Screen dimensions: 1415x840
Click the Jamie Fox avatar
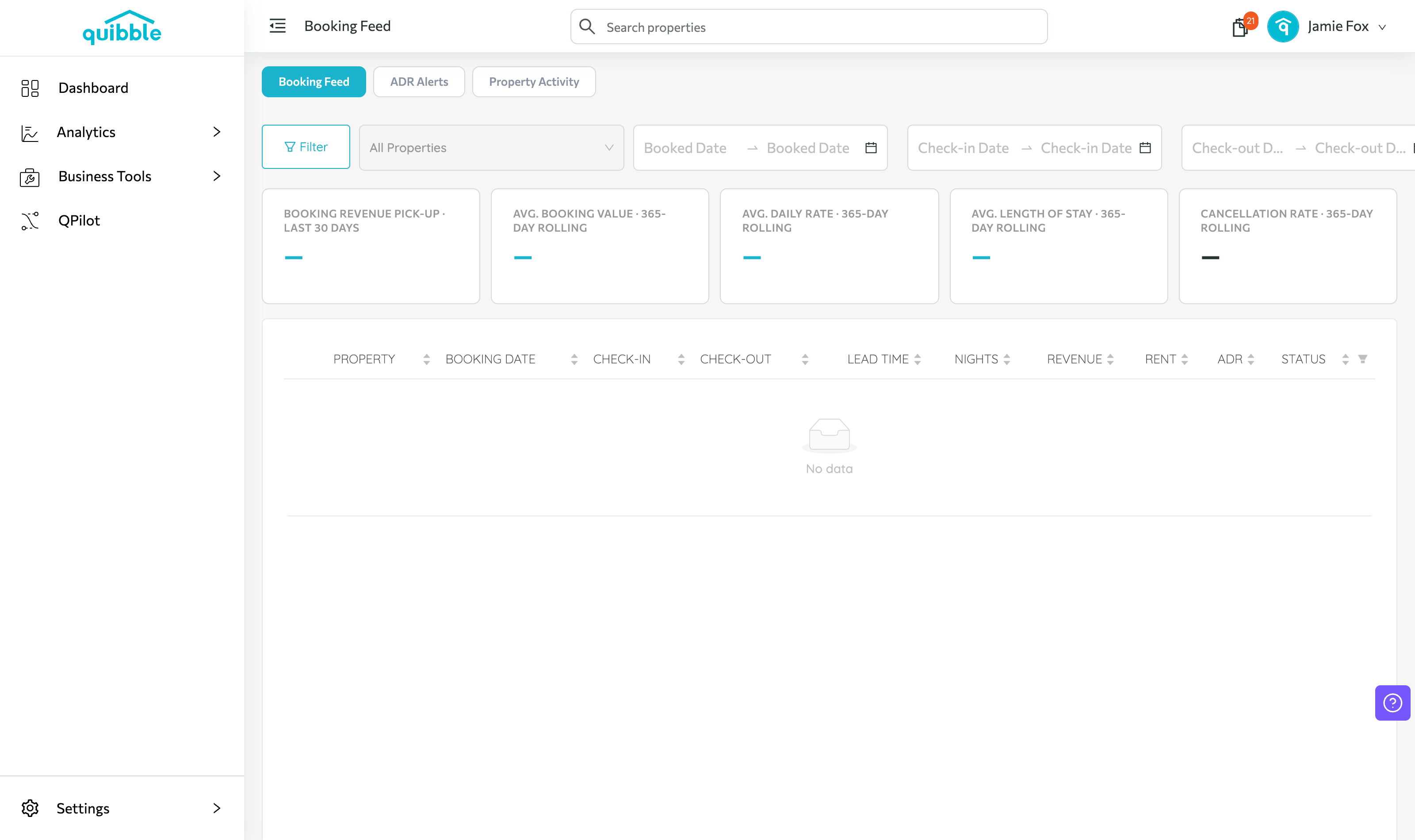[x=1282, y=26]
